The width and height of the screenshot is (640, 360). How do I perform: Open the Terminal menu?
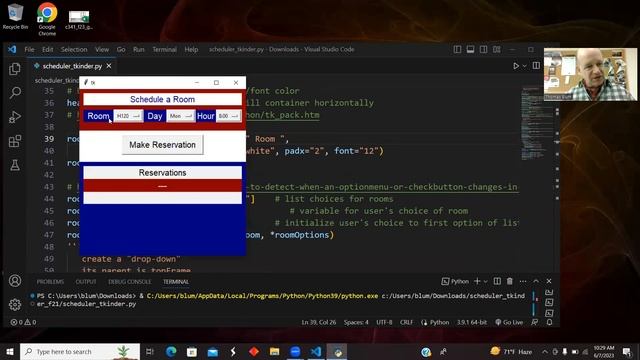164,49
